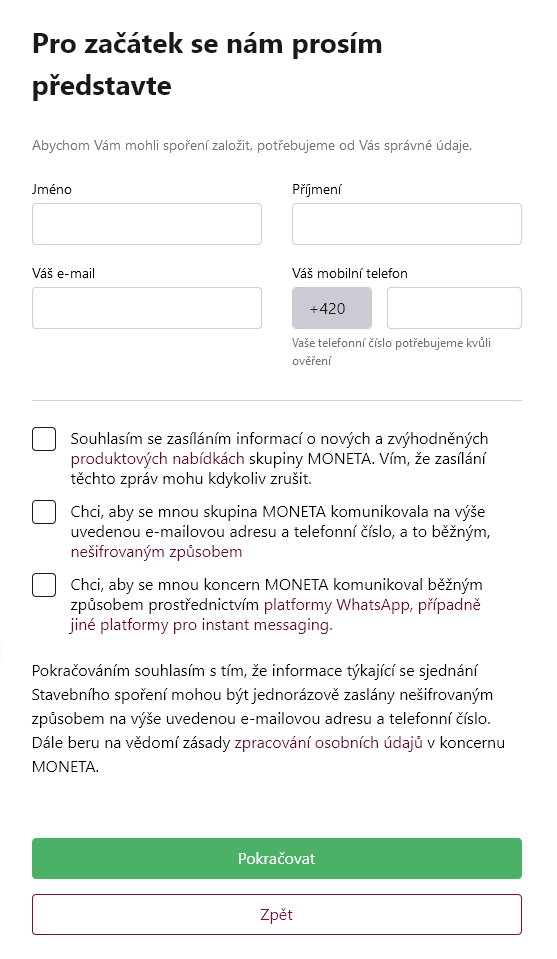Viewport: 557px width, 959px height.
Task: Check the WhatsApp communication consent box
Action: [x=44, y=585]
